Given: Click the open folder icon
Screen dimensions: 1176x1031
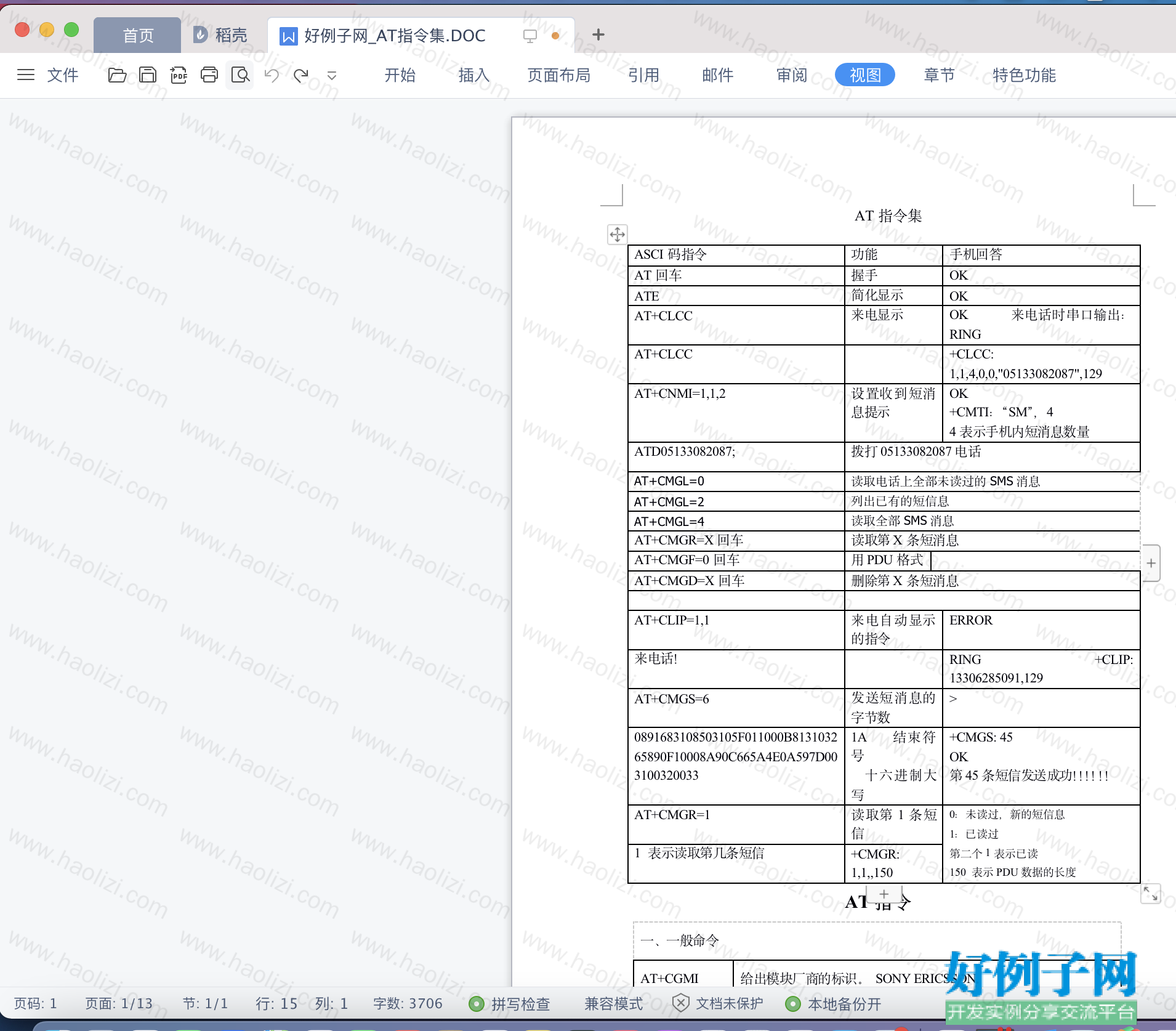Looking at the screenshot, I should 117,75.
